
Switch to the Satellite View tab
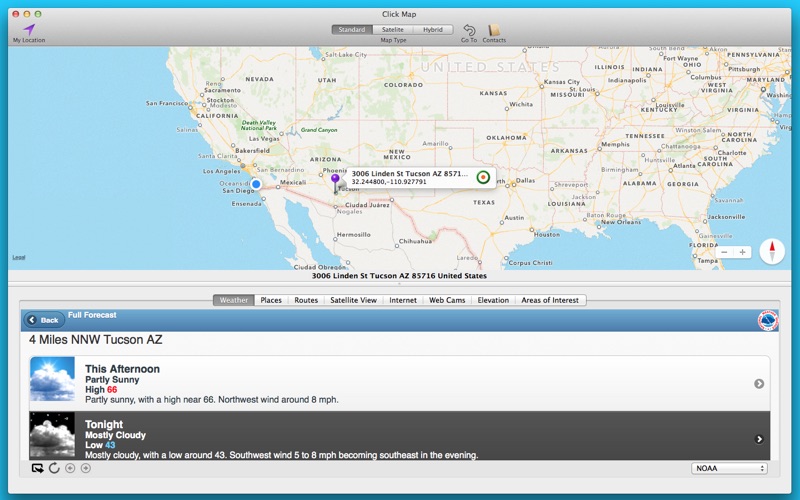354,300
